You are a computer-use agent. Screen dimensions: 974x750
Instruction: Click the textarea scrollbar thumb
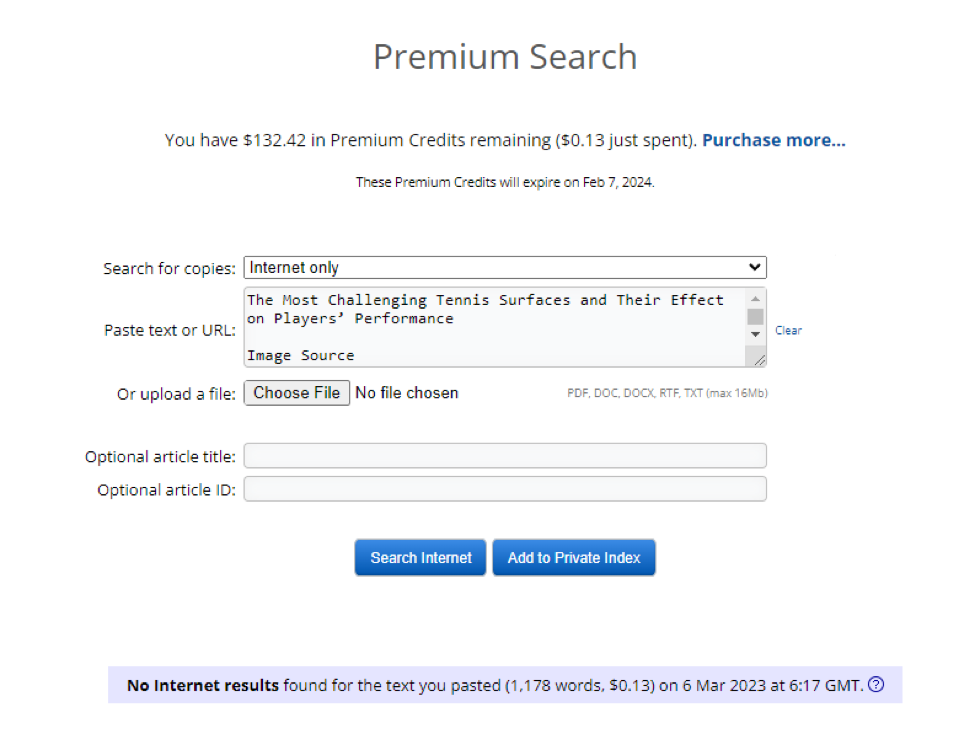756,317
